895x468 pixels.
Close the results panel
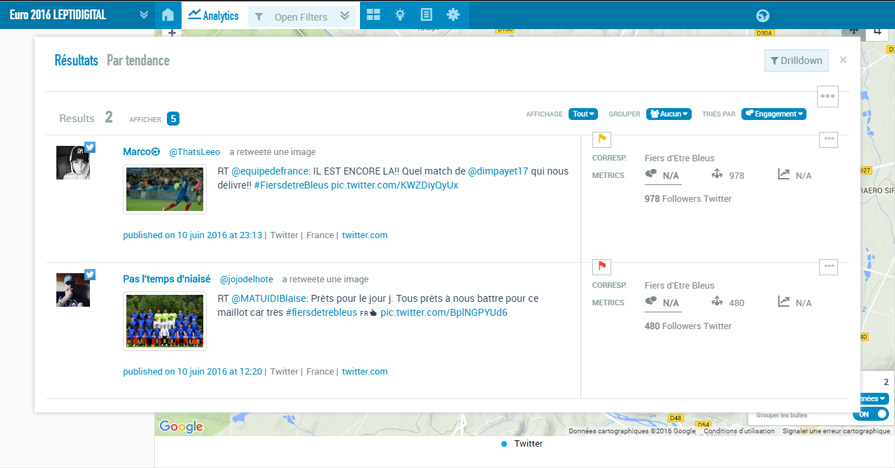843,60
